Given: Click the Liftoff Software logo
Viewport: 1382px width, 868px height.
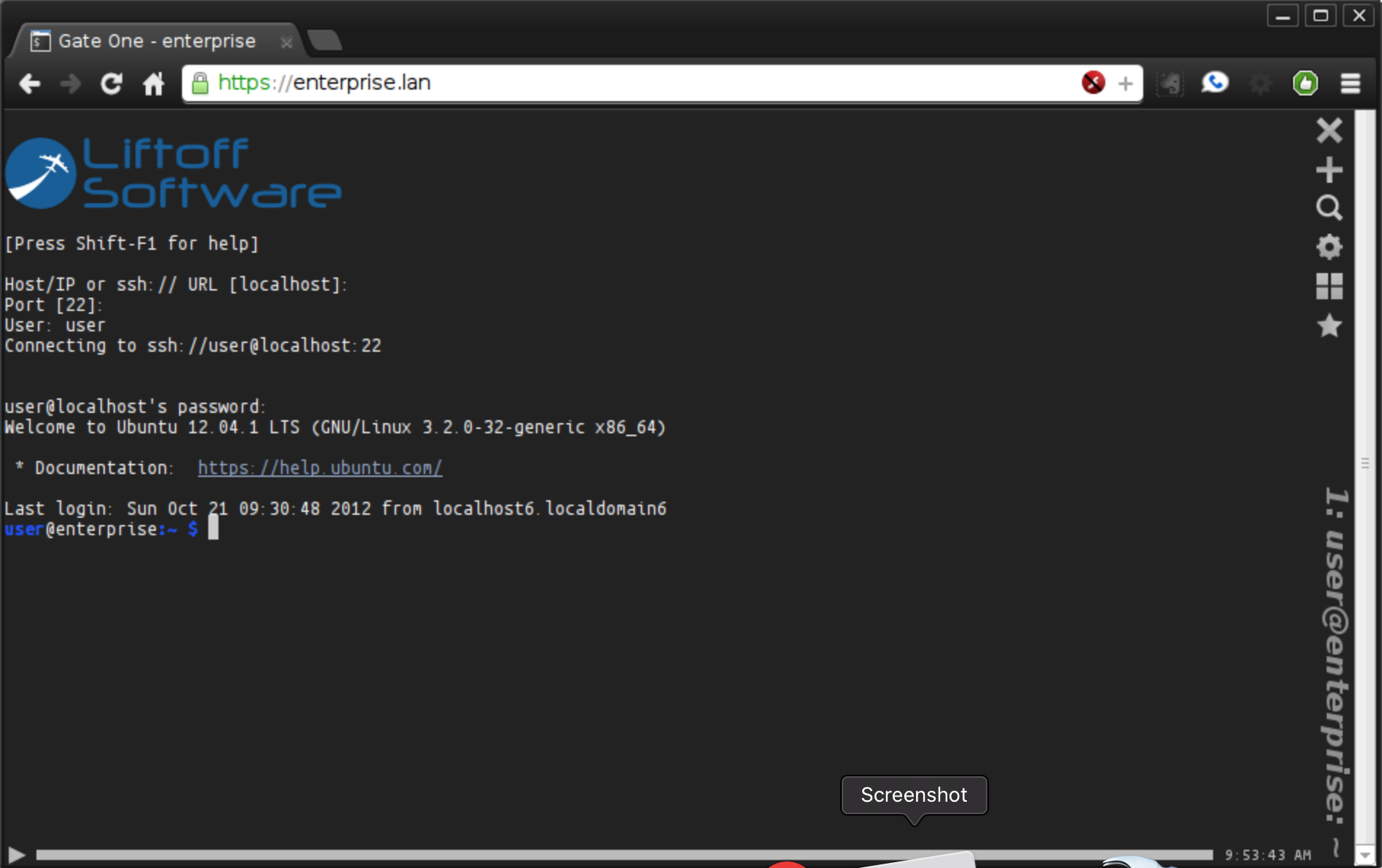Looking at the screenshot, I should [173, 173].
